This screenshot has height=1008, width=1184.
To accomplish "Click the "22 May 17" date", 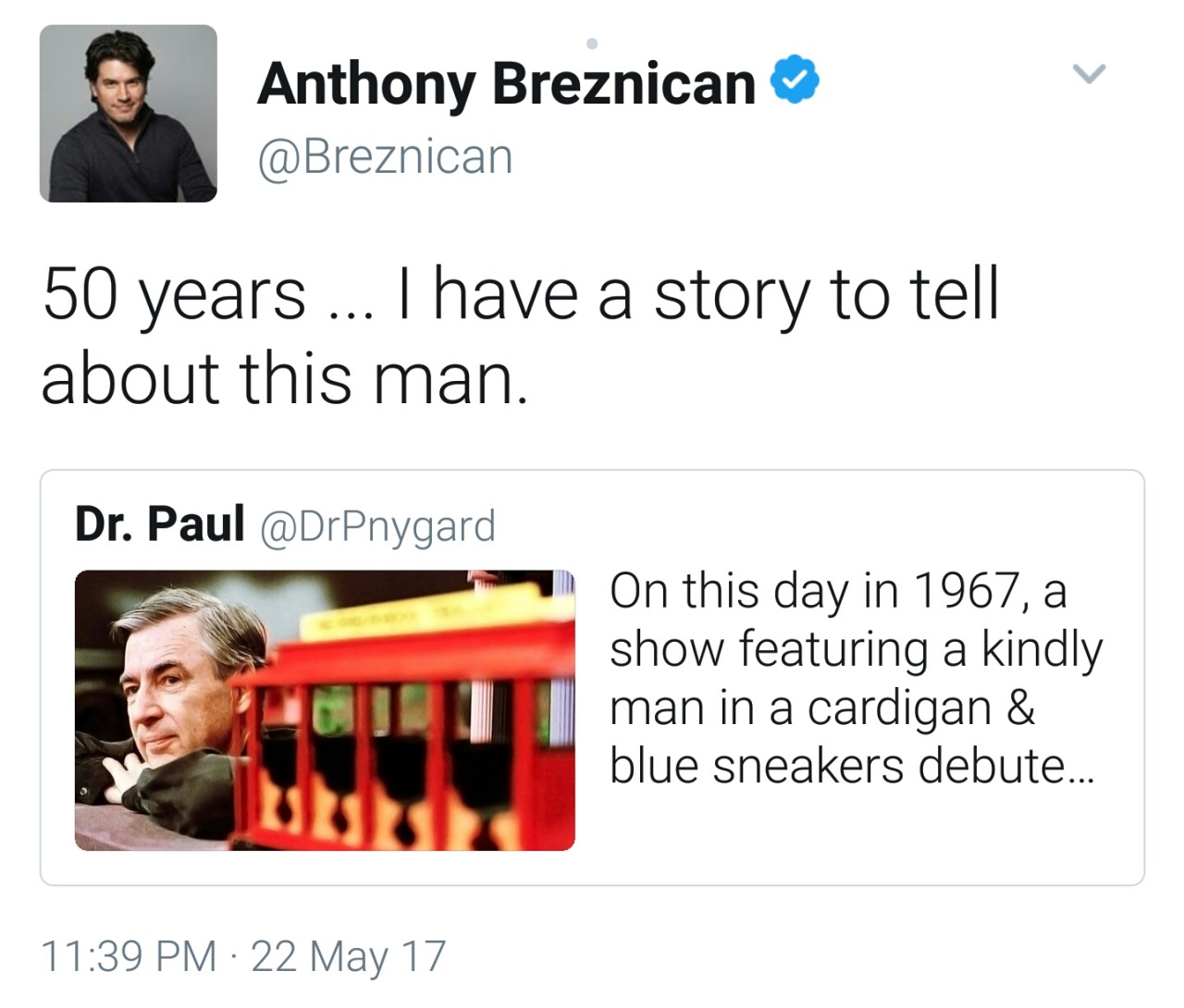I will [x=349, y=956].
